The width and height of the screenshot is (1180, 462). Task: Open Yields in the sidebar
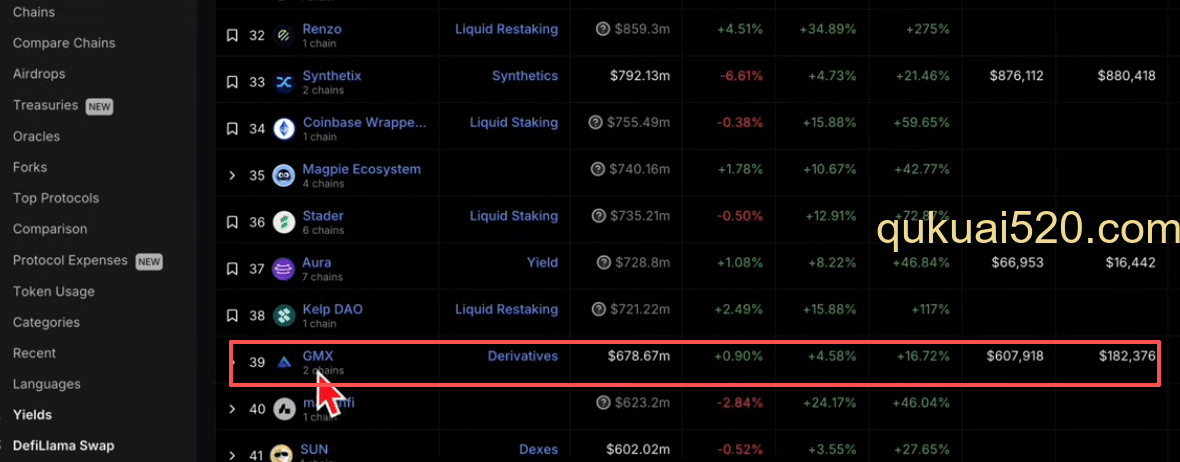(x=32, y=415)
